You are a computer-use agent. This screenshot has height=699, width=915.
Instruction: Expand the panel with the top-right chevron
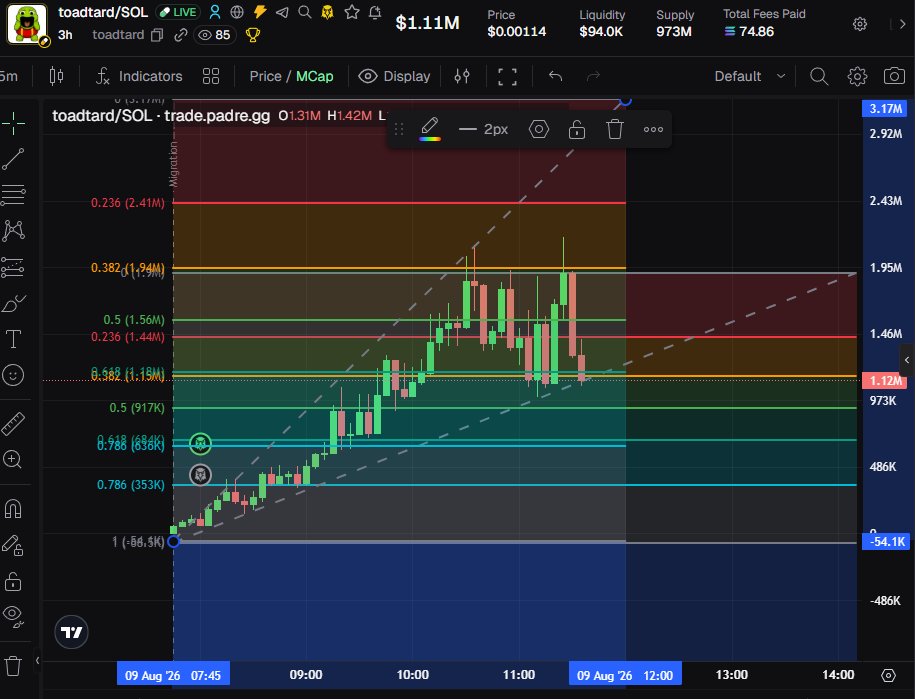tap(902, 24)
